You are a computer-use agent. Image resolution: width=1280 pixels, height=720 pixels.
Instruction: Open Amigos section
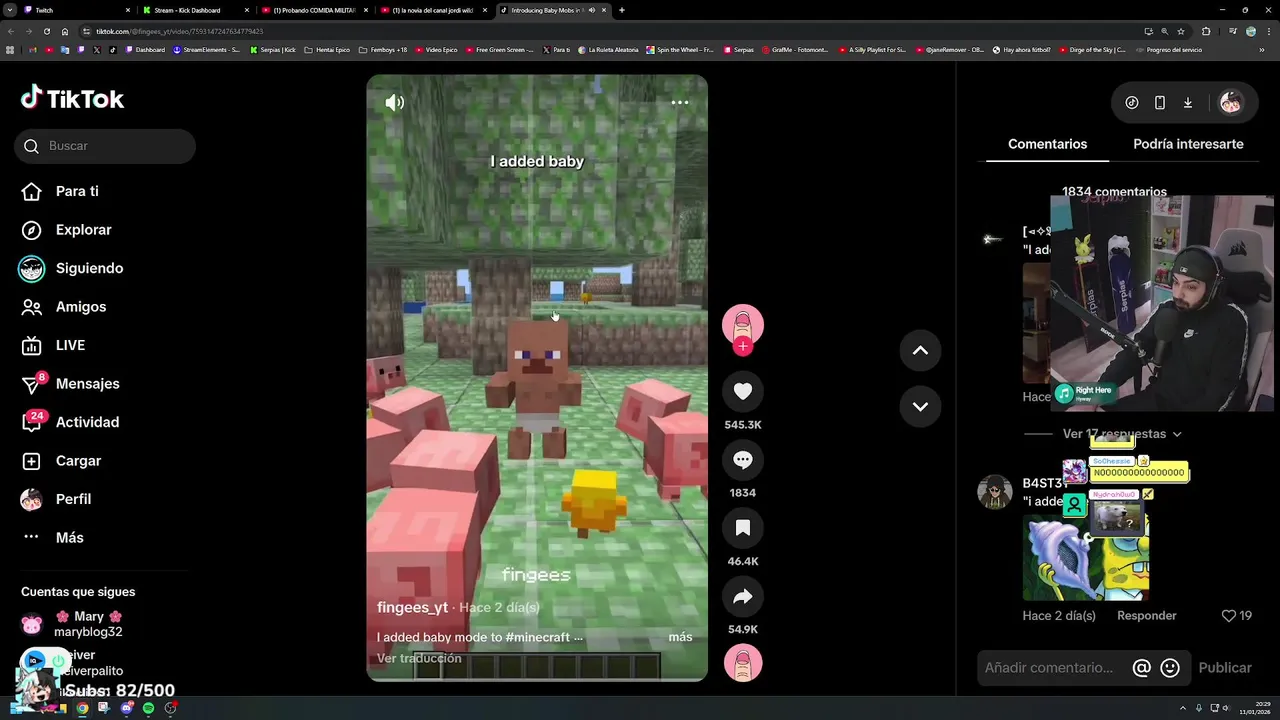tap(64, 307)
